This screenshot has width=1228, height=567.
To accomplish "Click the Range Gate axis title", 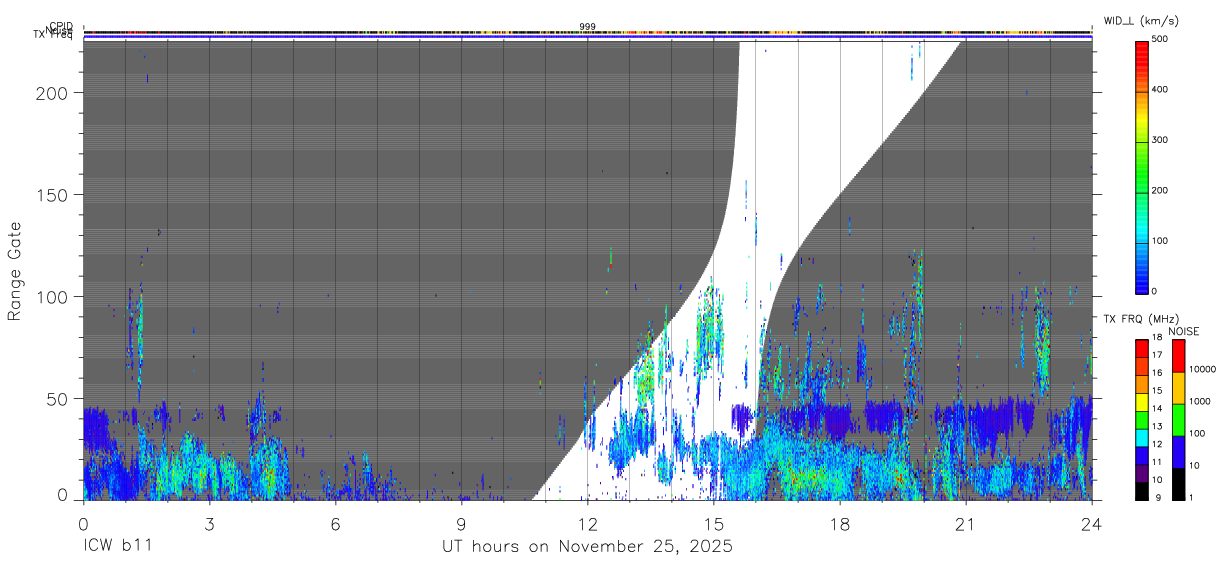I will tap(15, 272).
